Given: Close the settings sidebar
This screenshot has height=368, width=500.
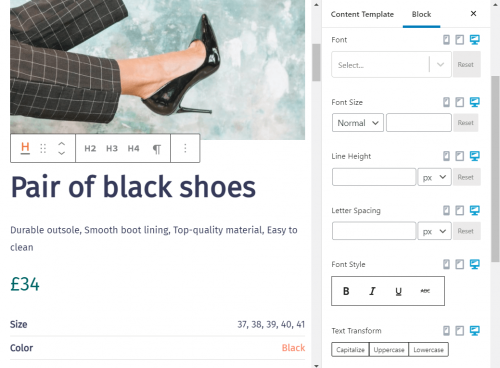Looking at the screenshot, I should coord(473,14).
